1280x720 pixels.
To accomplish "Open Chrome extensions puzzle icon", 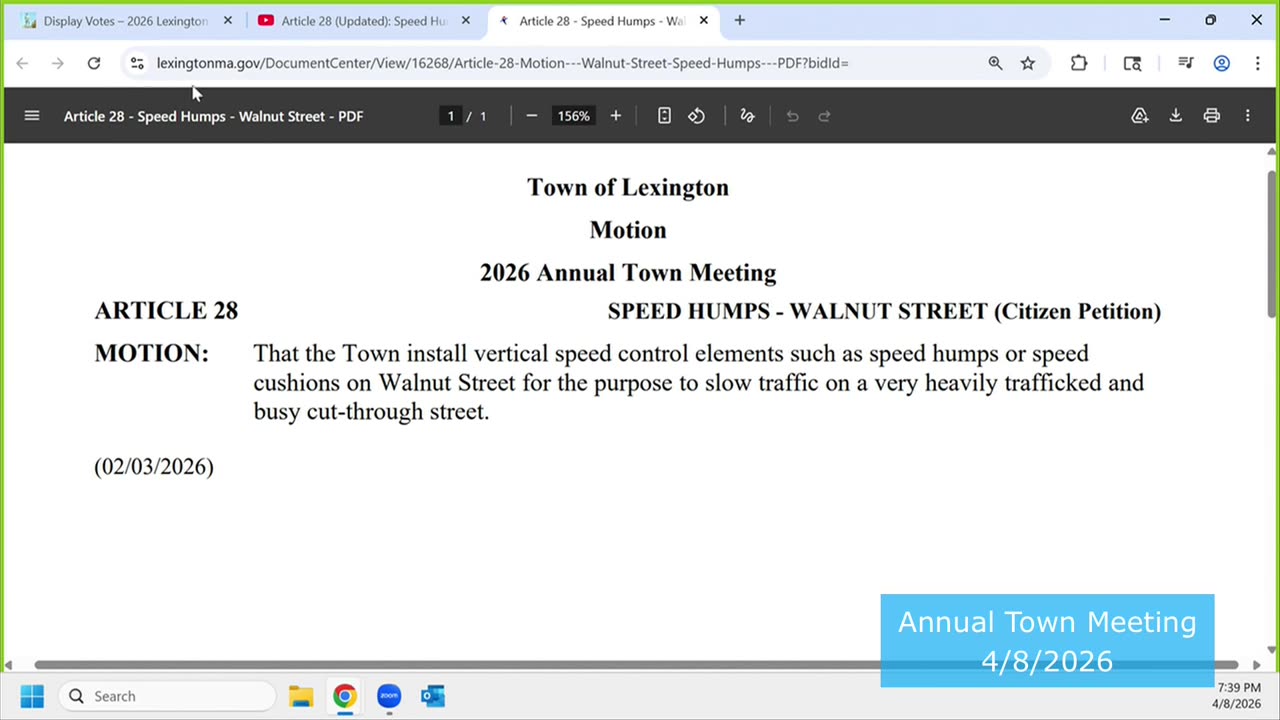I will (1079, 63).
